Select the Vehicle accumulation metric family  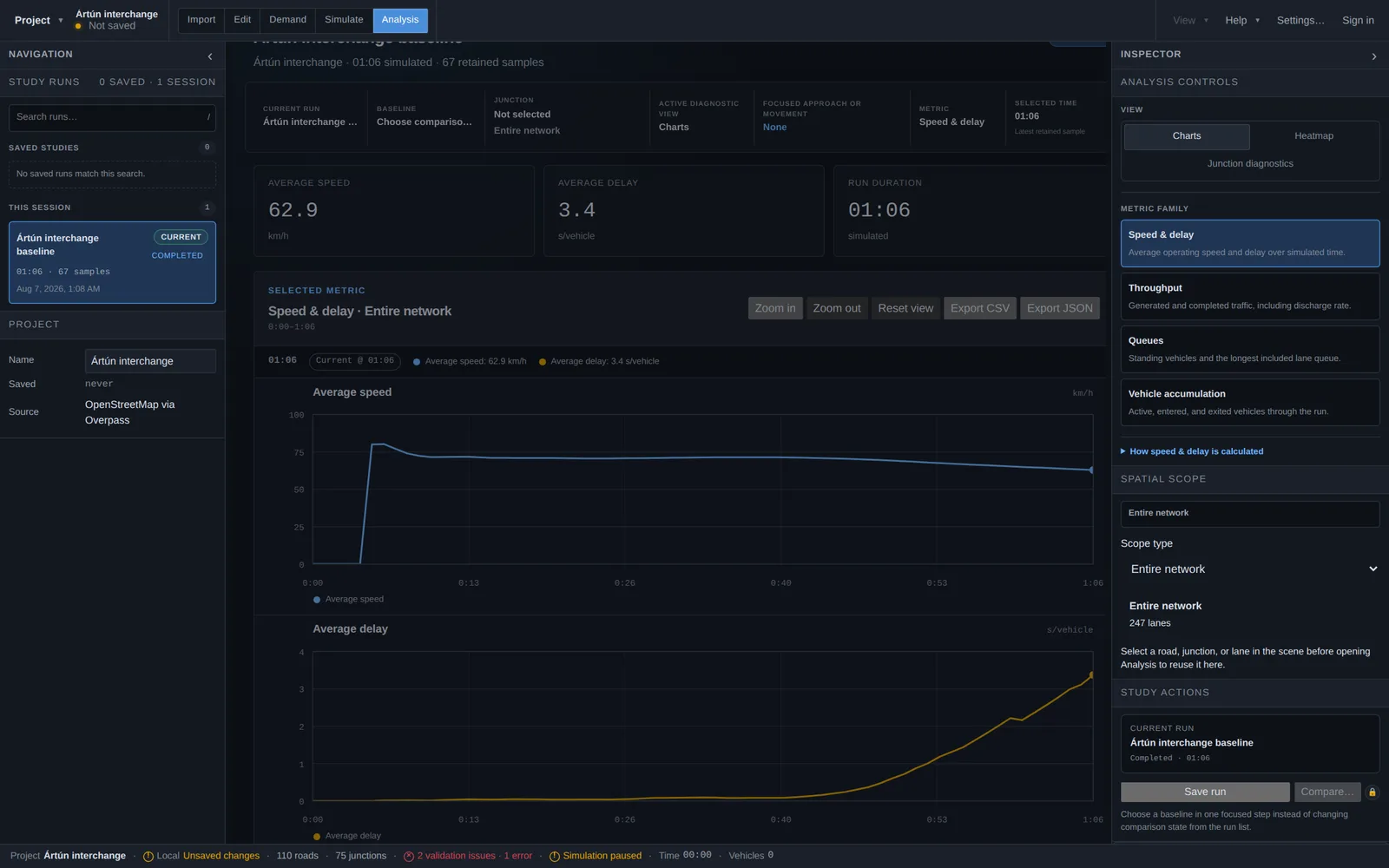[1250, 402]
